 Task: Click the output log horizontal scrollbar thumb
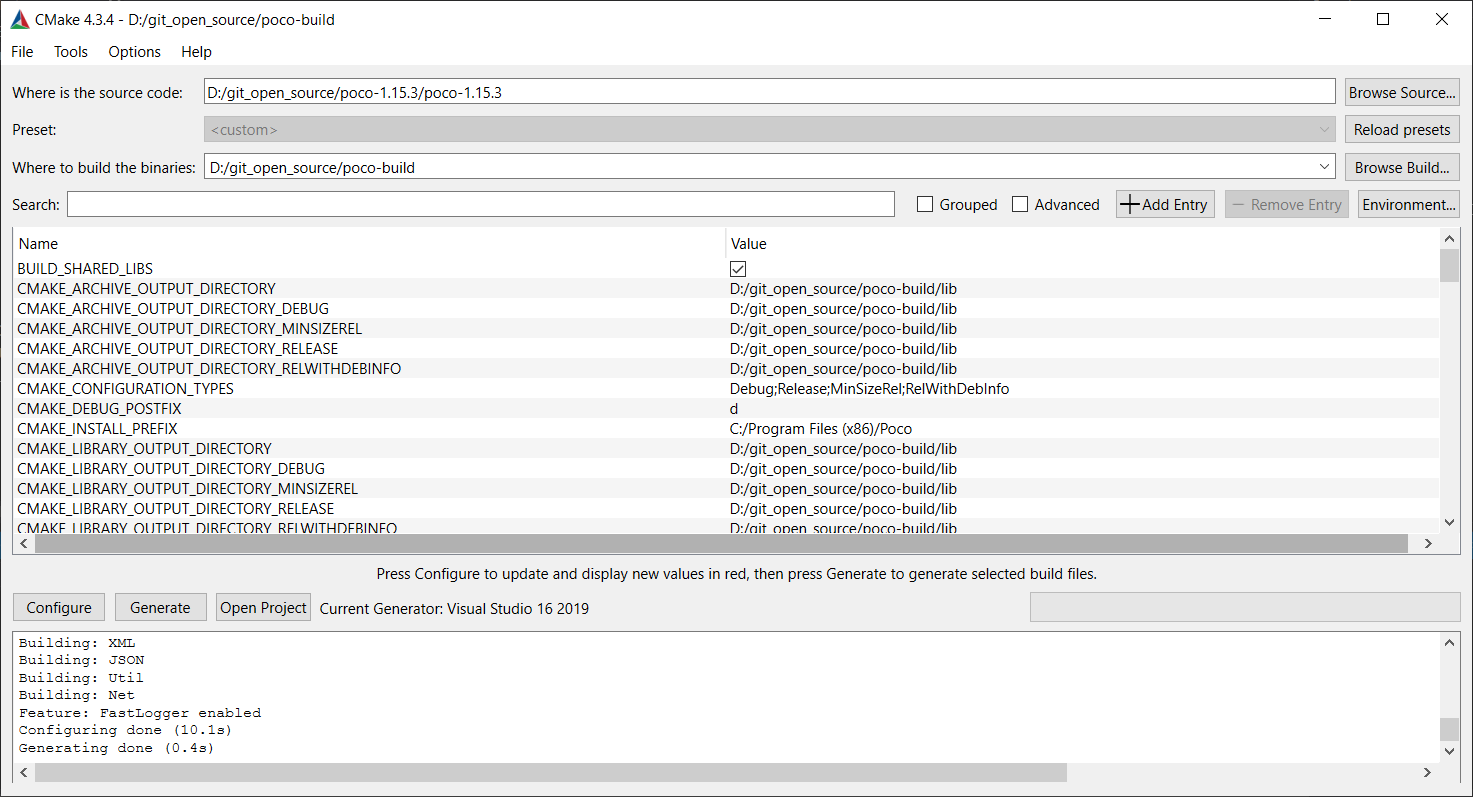pyautogui.click(x=551, y=773)
